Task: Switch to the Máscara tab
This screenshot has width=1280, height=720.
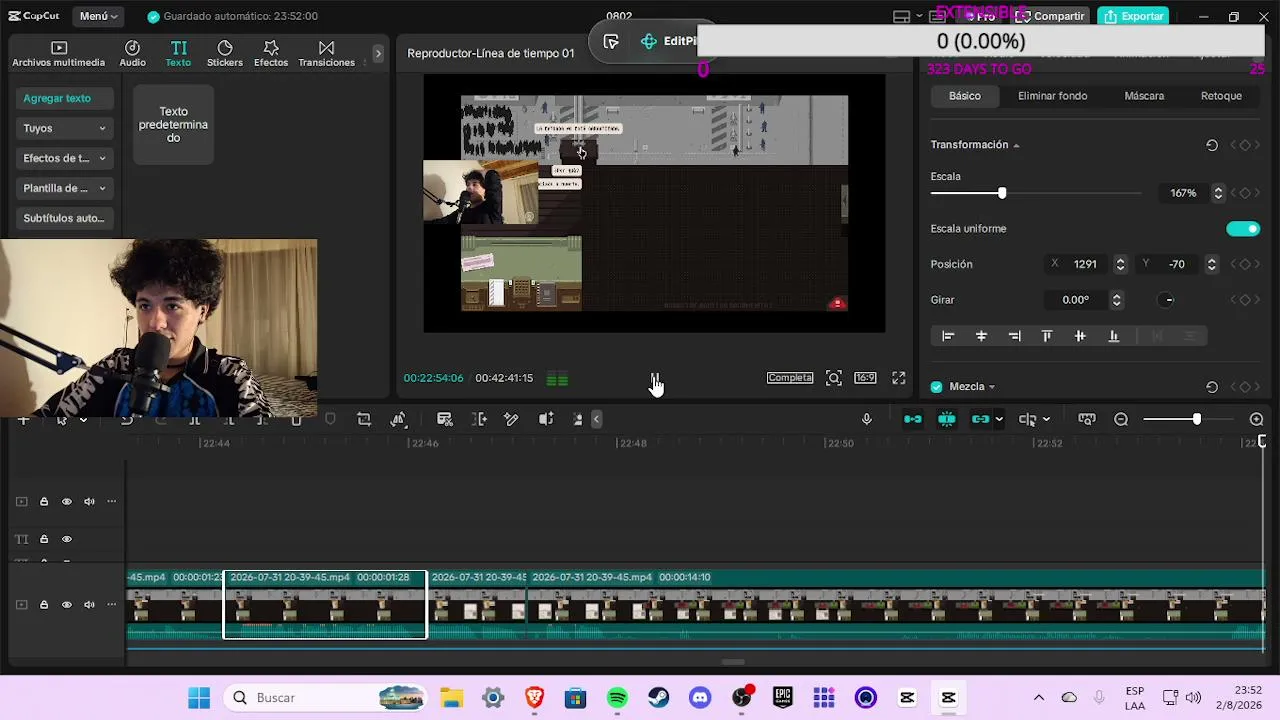Action: tap(1144, 96)
